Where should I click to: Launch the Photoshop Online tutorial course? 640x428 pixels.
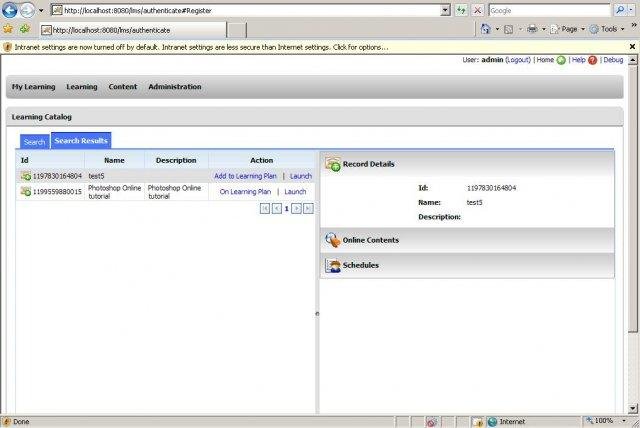coord(295,192)
